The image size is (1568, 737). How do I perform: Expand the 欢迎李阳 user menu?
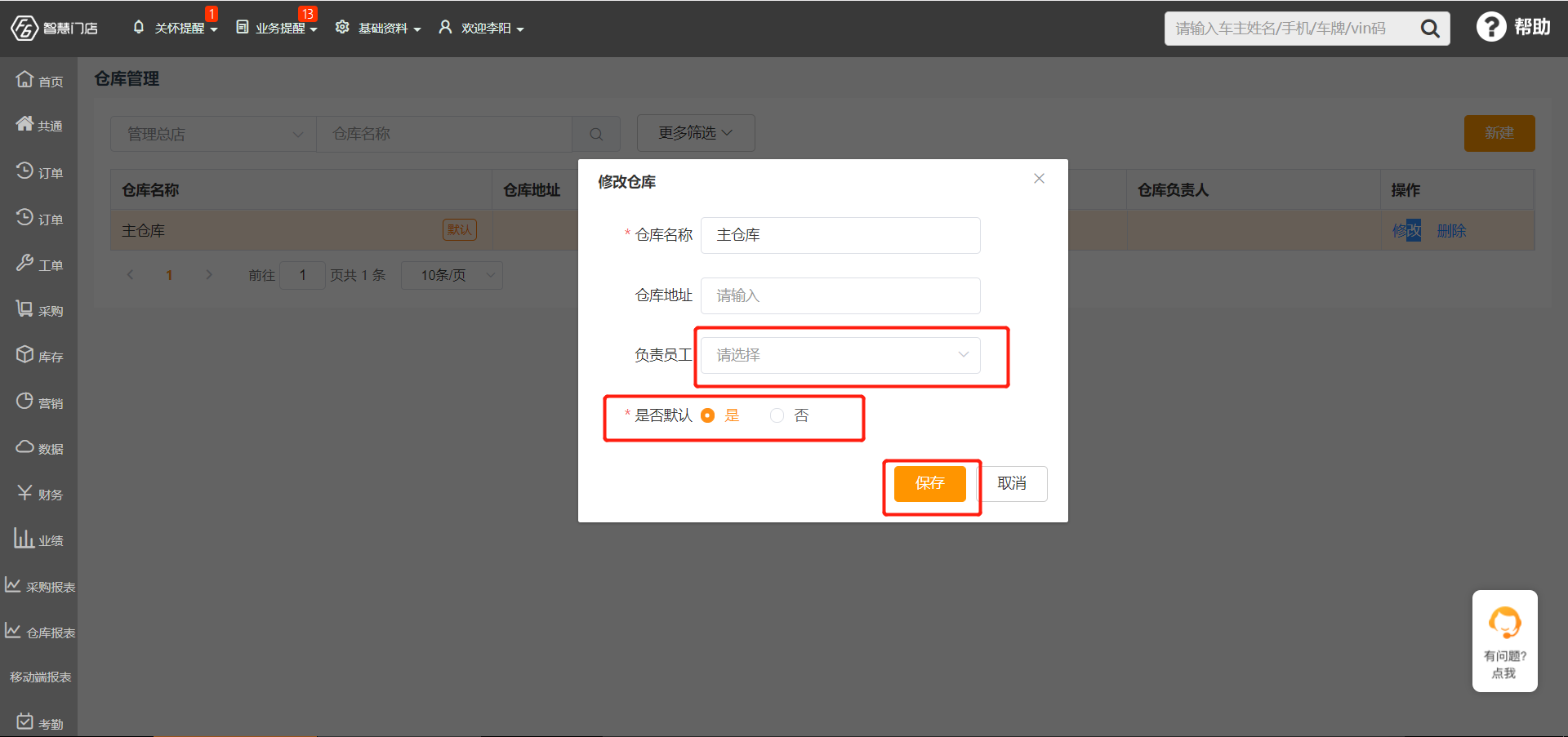tap(520, 29)
